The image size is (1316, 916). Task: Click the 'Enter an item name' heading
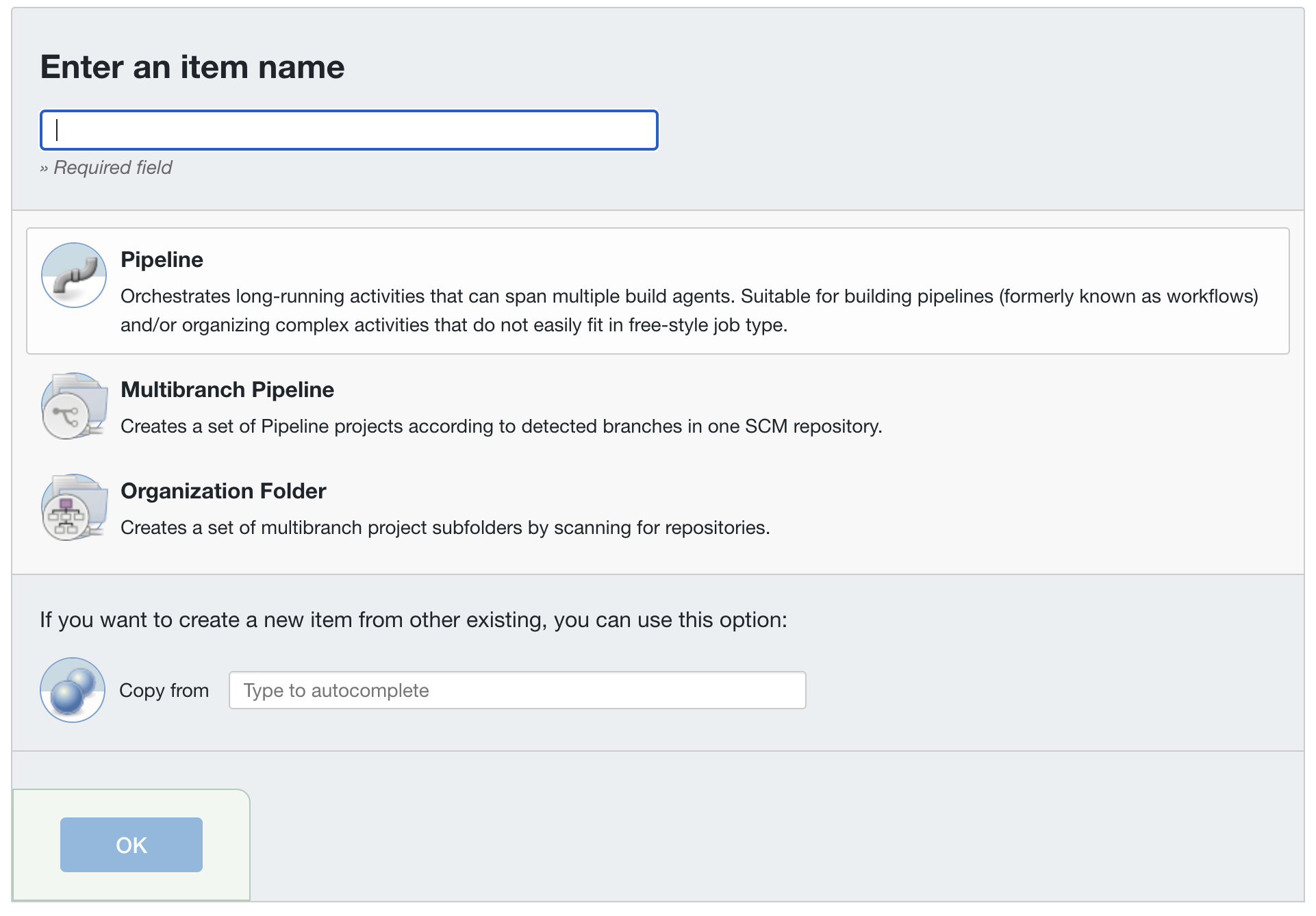pyautogui.click(x=192, y=67)
